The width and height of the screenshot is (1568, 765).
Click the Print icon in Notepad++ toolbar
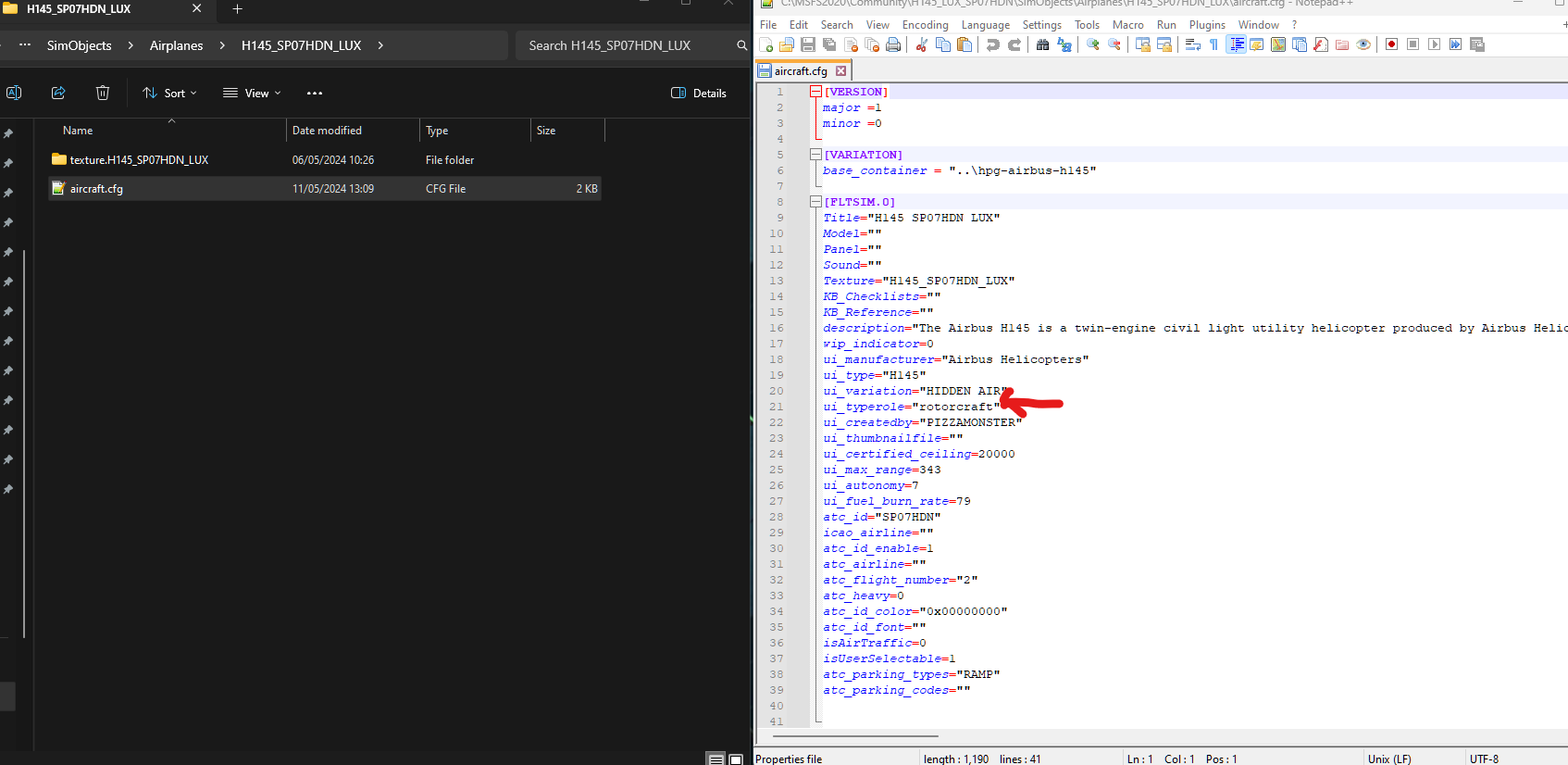pos(893,44)
